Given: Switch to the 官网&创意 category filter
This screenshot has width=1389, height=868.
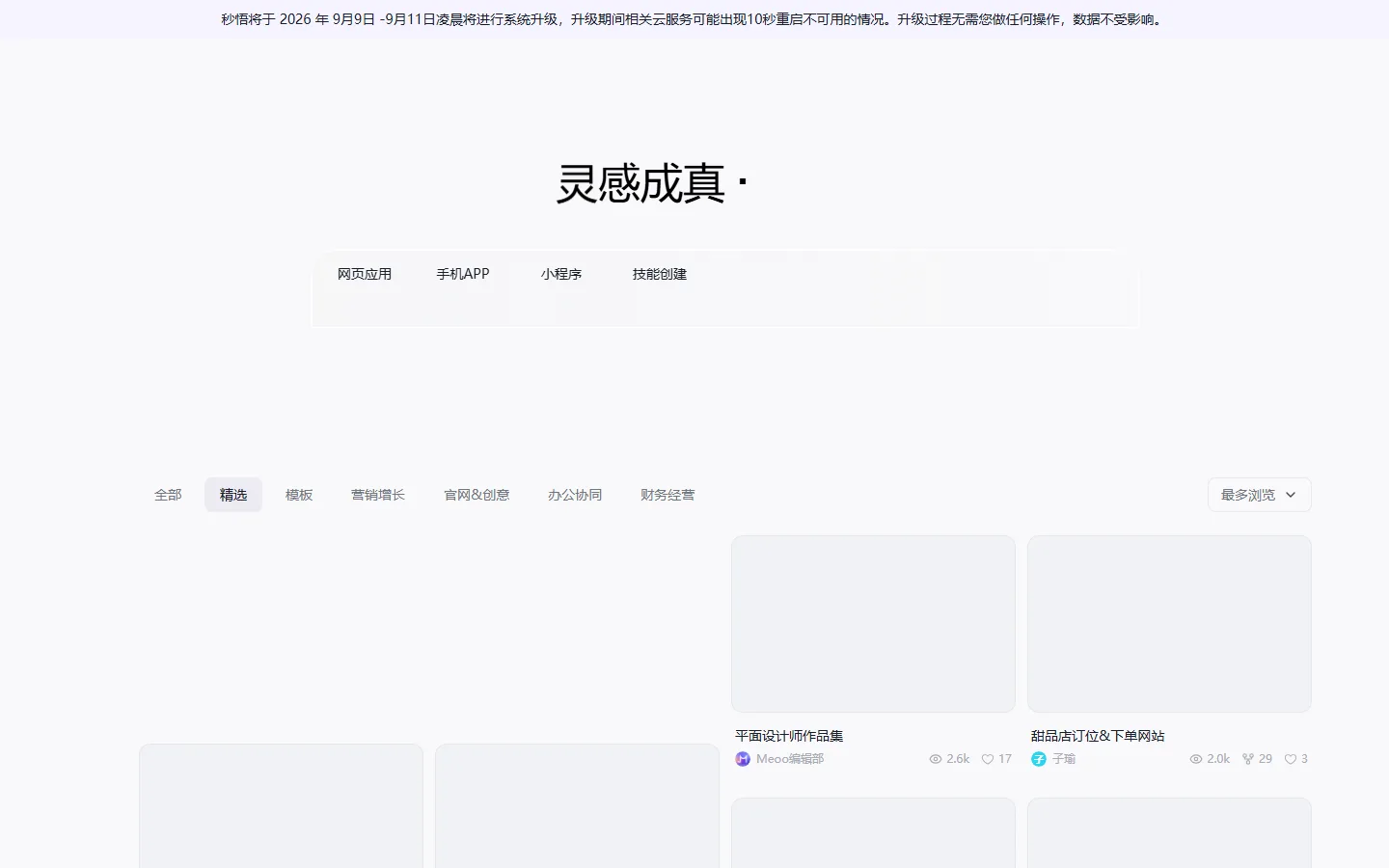Looking at the screenshot, I should click(x=477, y=495).
